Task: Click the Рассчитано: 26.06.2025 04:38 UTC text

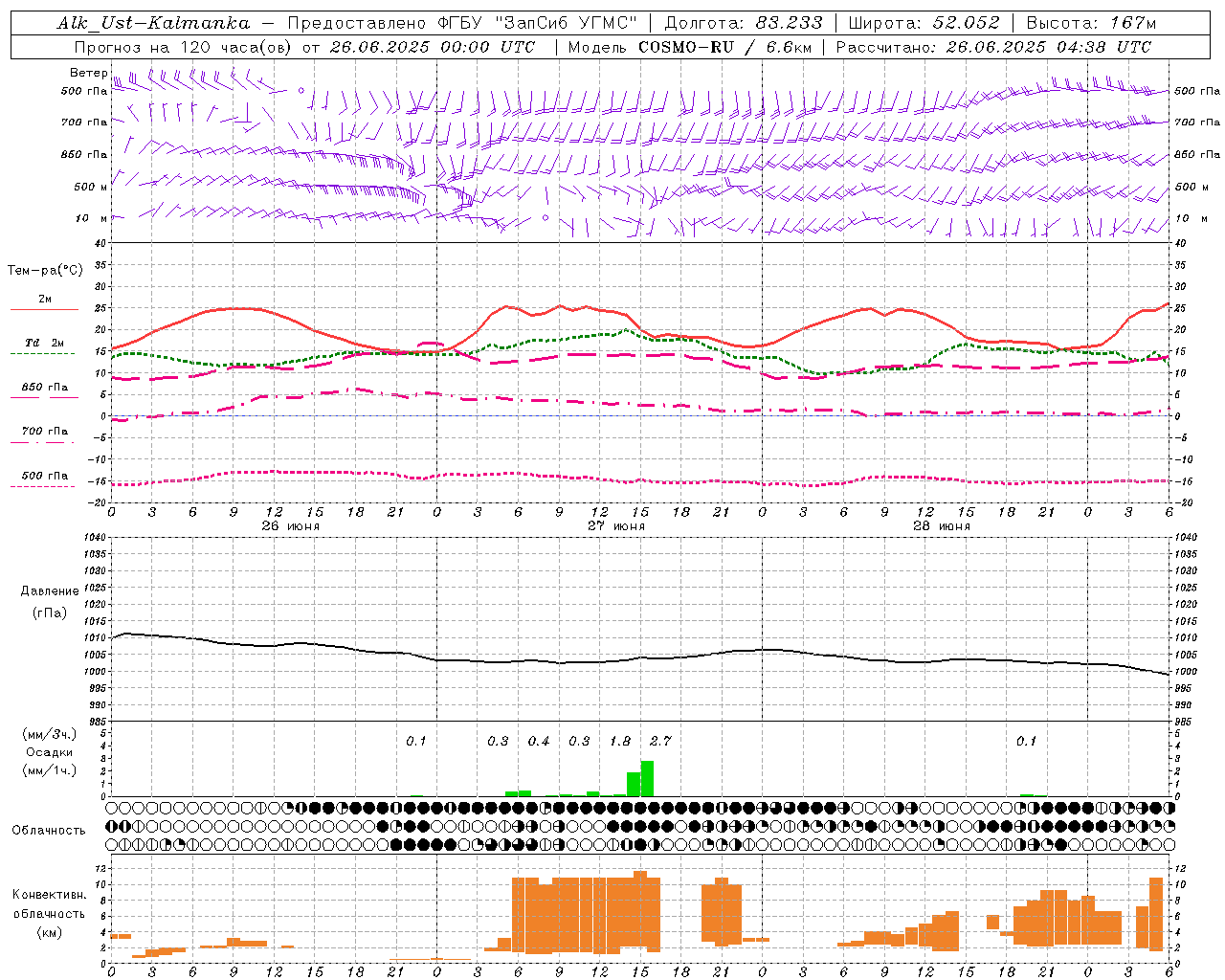Action: click(x=993, y=47)
